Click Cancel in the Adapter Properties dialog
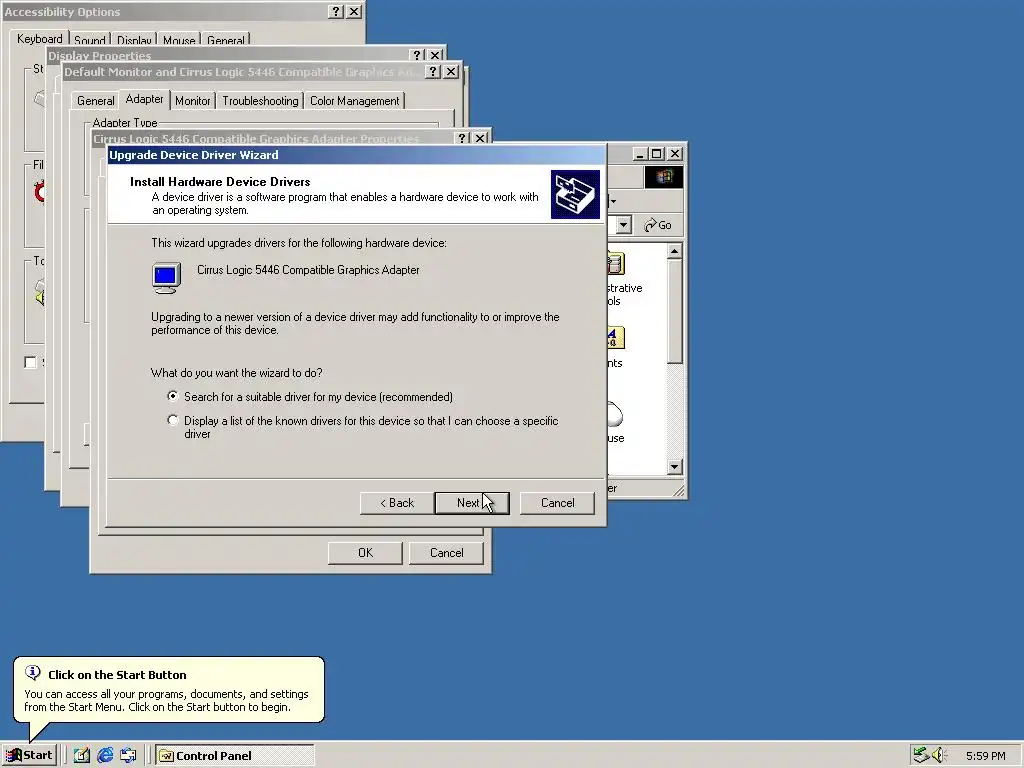Viewport: 1024px width, 768px height. [x=446, y=552]
